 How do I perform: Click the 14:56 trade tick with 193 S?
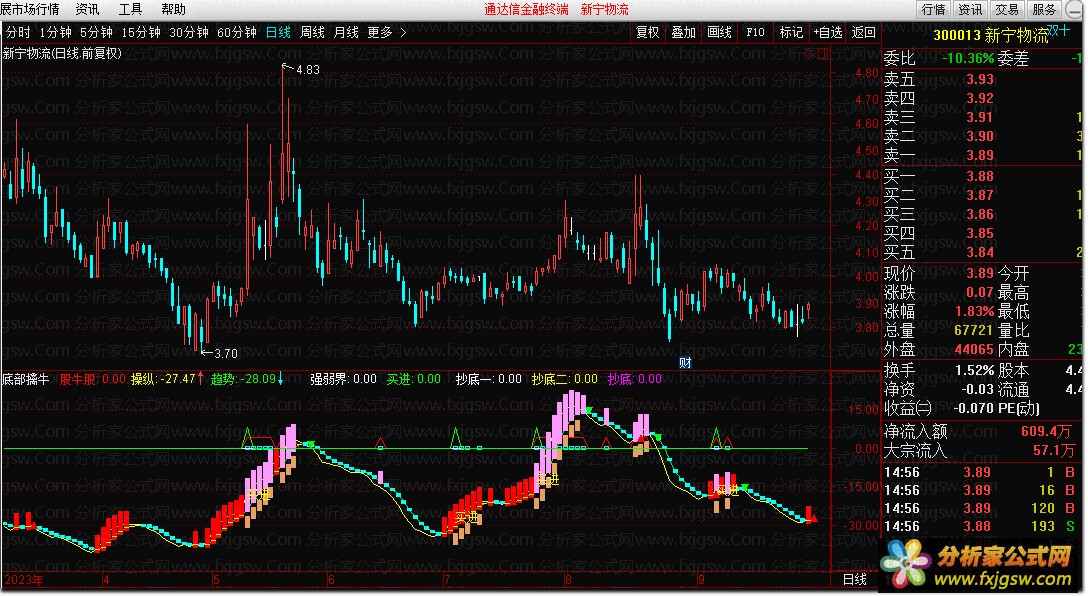(981, 527)
